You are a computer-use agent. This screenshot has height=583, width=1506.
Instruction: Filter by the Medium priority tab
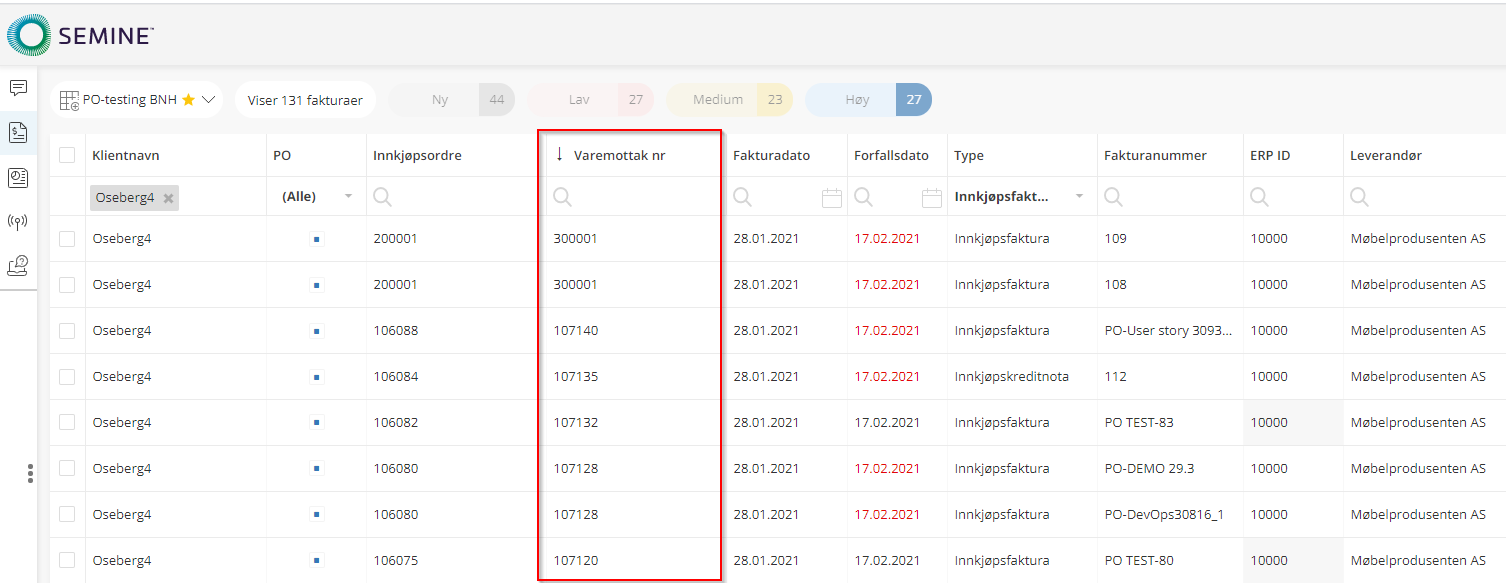click(729, 100)
